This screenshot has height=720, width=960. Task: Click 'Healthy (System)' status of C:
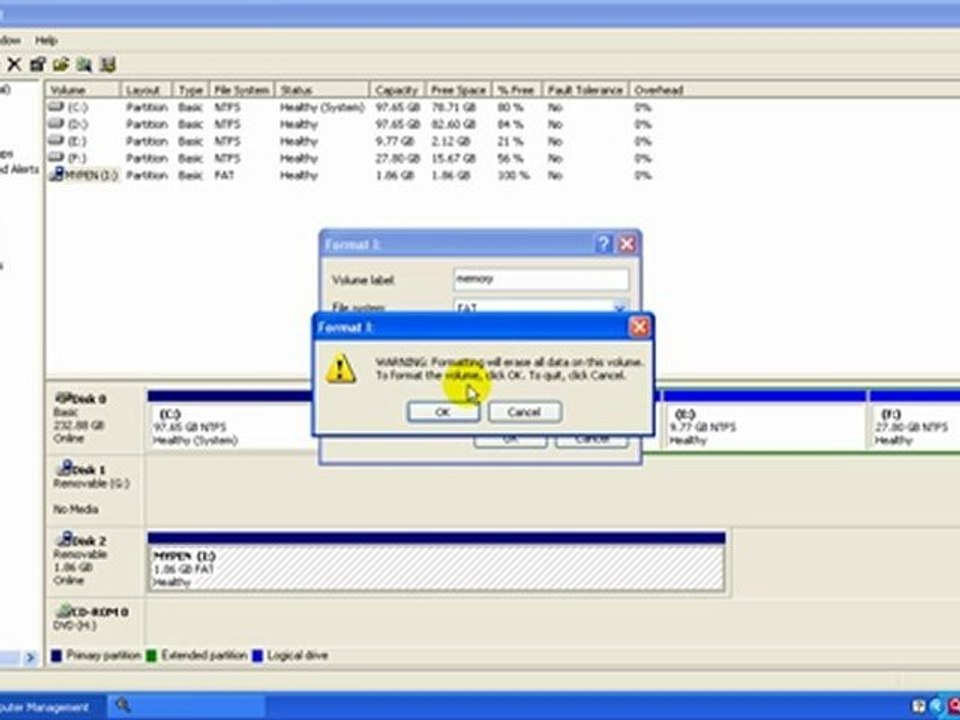coord(322,107)
